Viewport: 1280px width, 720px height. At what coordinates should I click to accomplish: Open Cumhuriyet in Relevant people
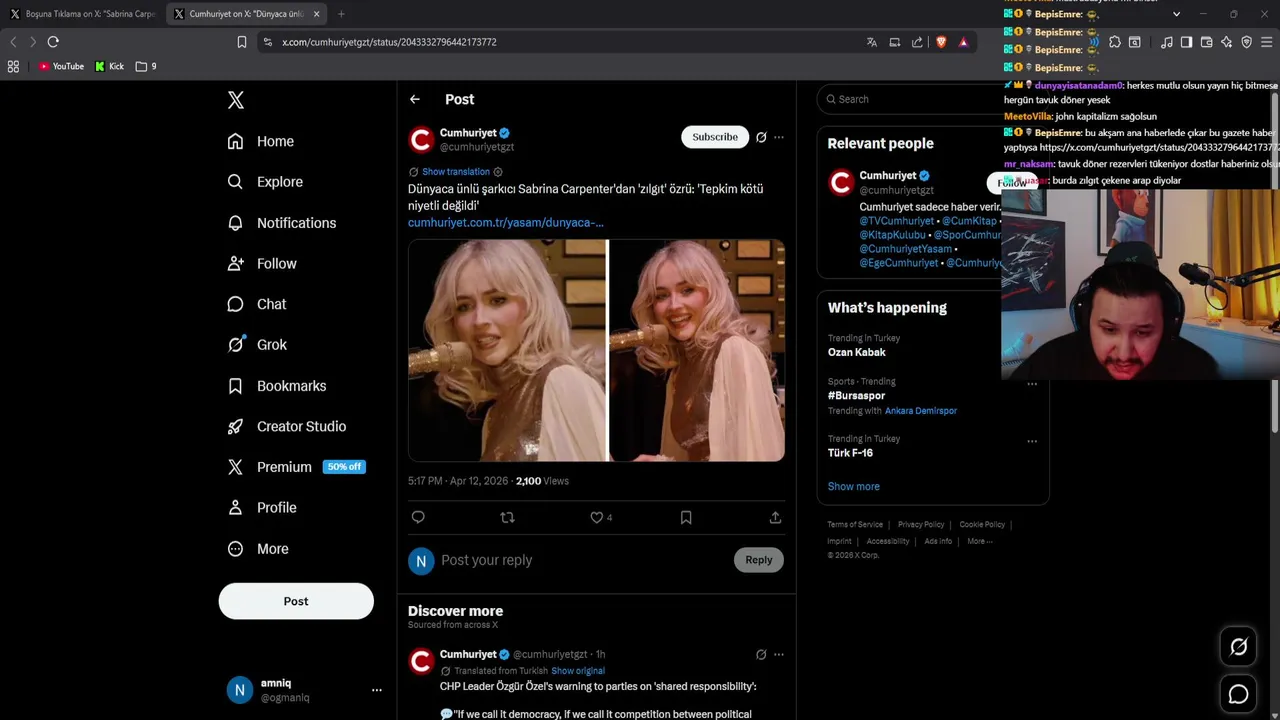pos(888,175)
